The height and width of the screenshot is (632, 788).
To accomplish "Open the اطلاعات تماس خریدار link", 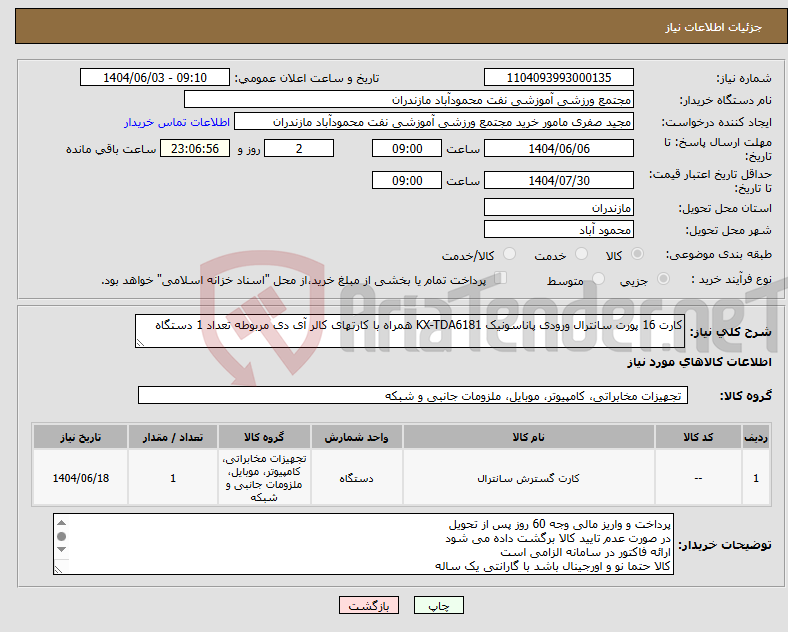I will [x=177, y=122].
